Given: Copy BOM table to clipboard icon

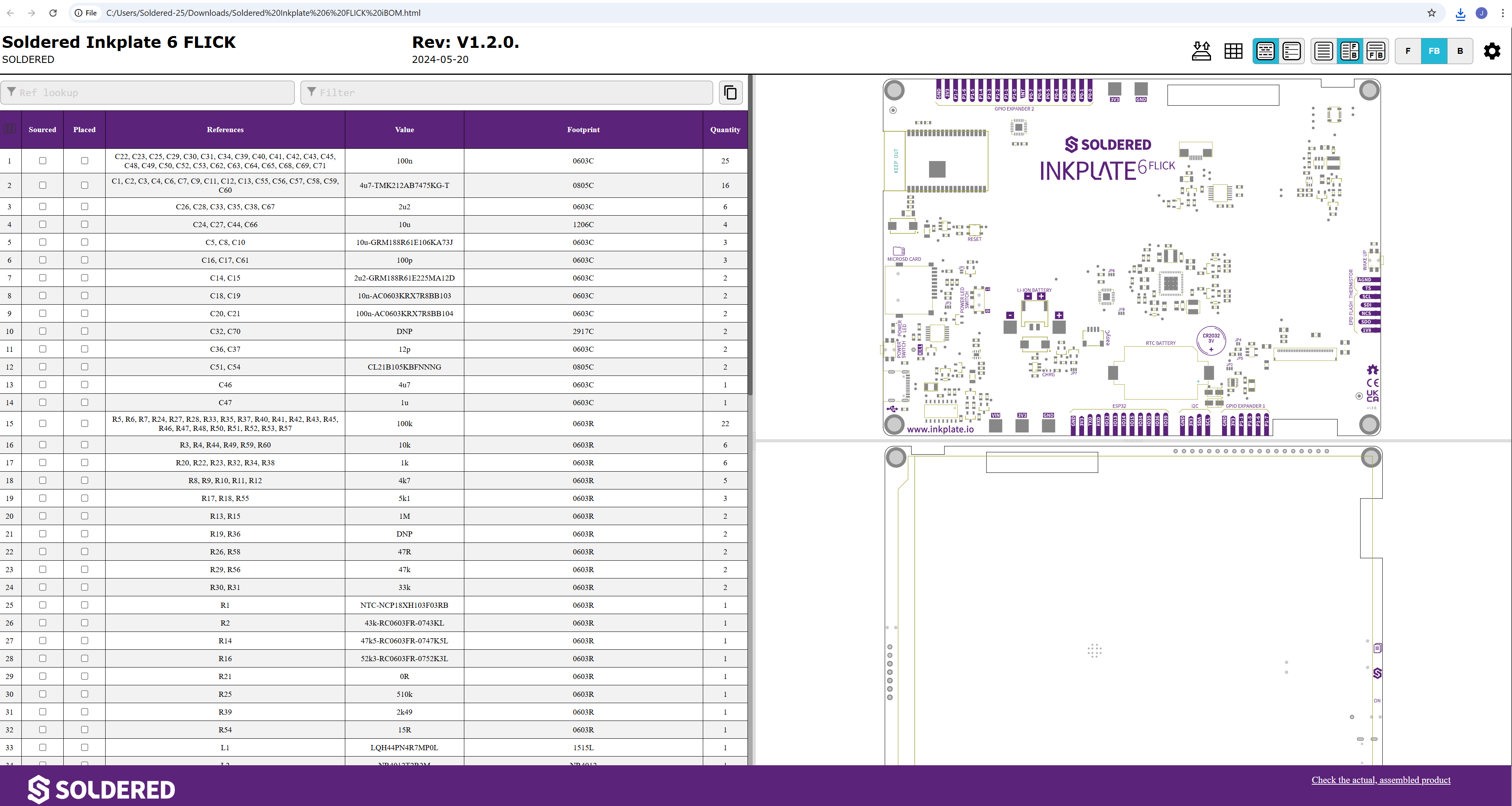Looking at the screenshot, I should (x=730, y=93).
